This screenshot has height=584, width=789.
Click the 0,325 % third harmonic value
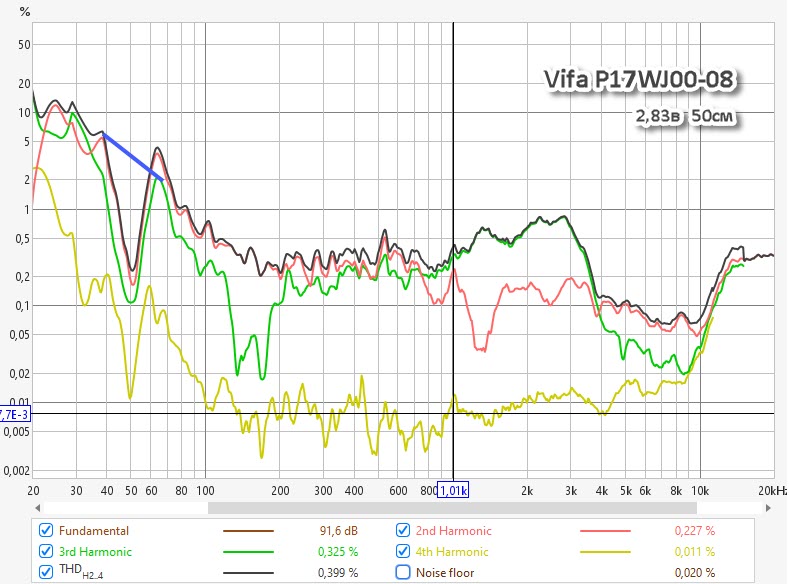[x=338, y=552]
